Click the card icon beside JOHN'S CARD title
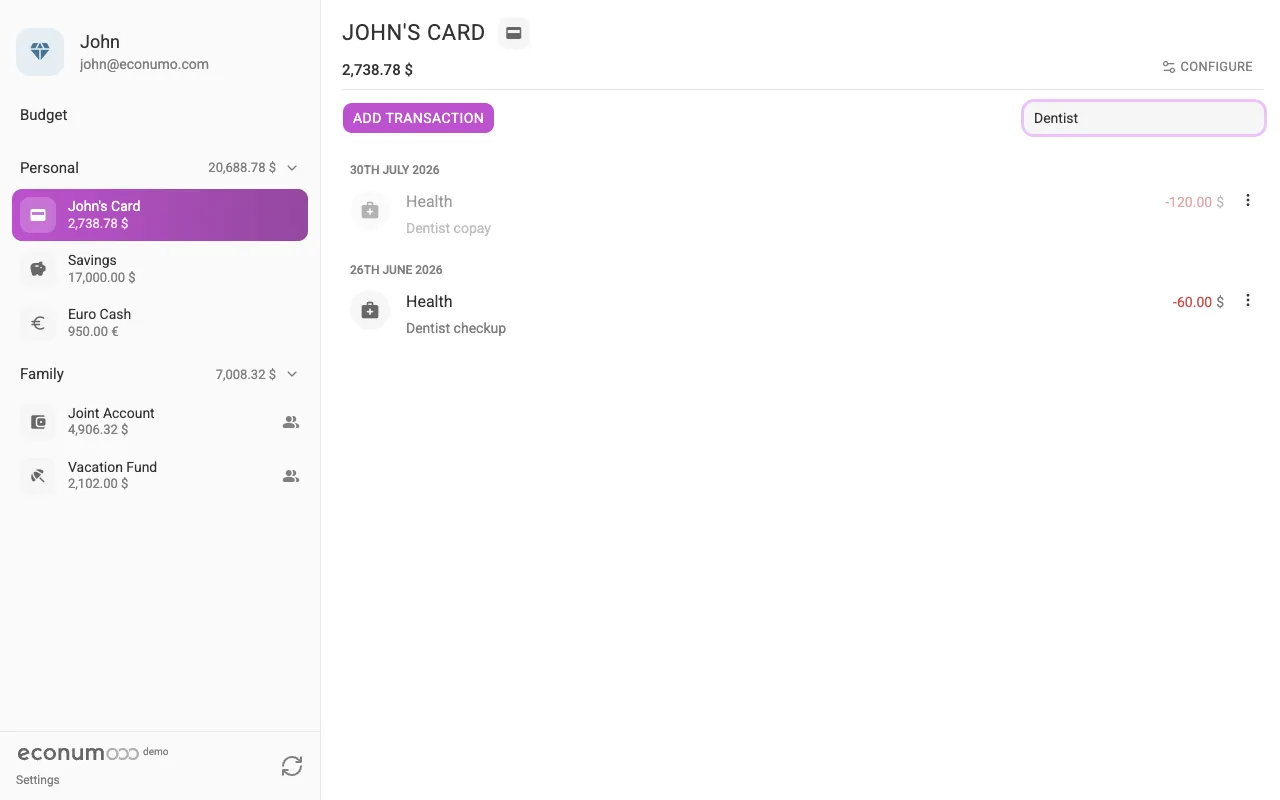The height and width of the screenshot is (800, 1280). tap(514, 33)
